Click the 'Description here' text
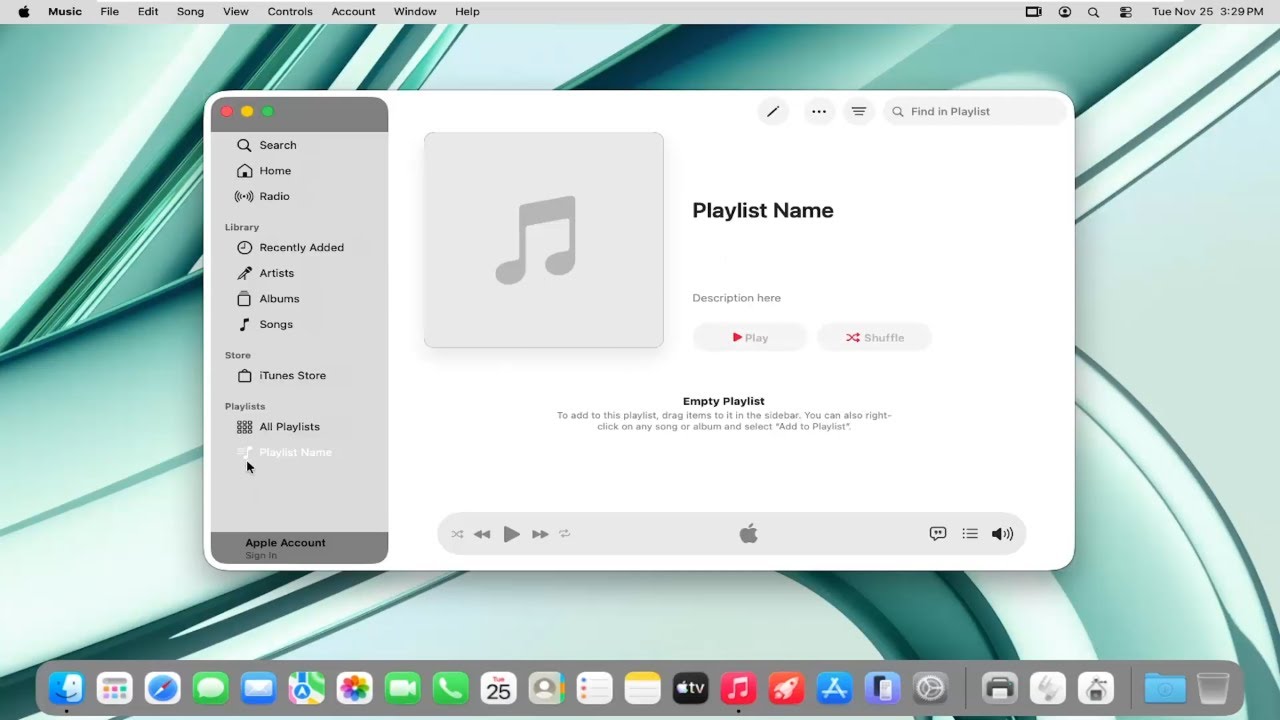The width and height of the screenshot is (1280, 720). click(737, 298)
